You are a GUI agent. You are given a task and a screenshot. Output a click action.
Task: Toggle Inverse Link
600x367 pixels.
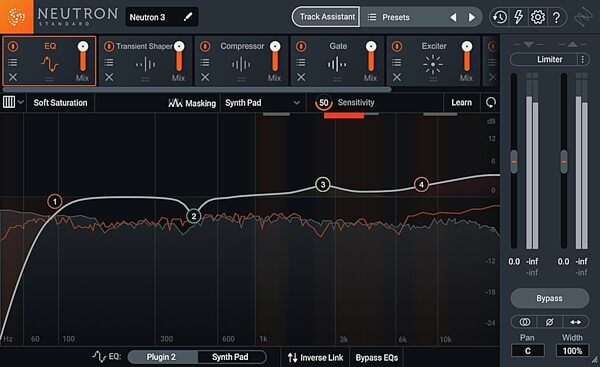click(x=315, y=357)
